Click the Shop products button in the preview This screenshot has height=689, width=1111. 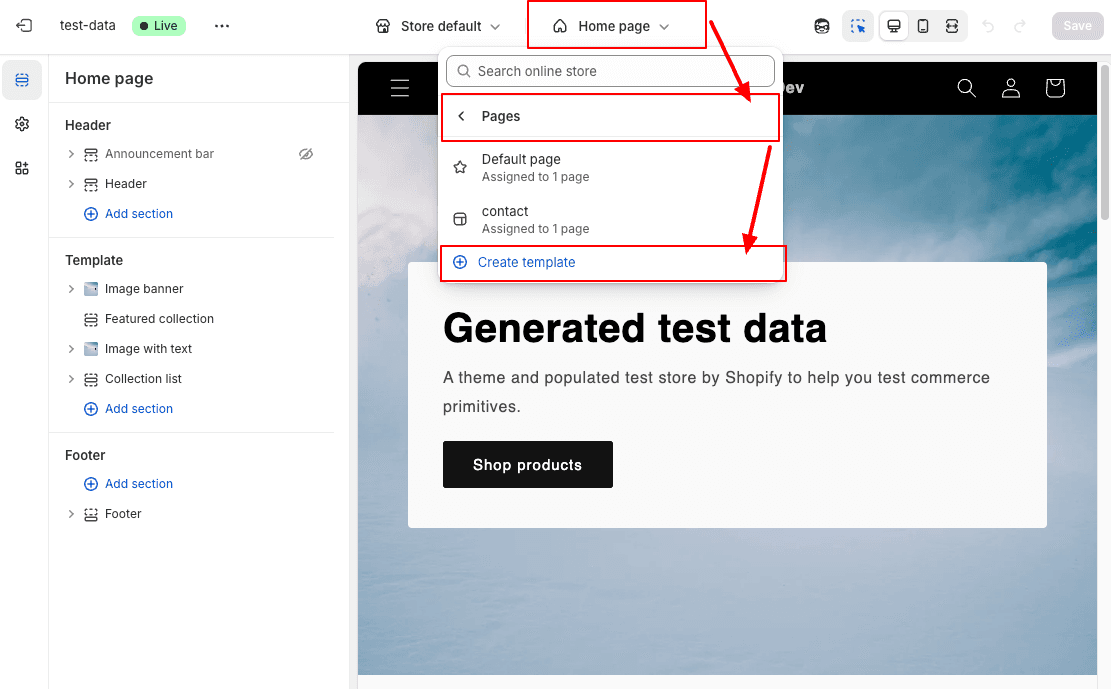click(527, 464)
